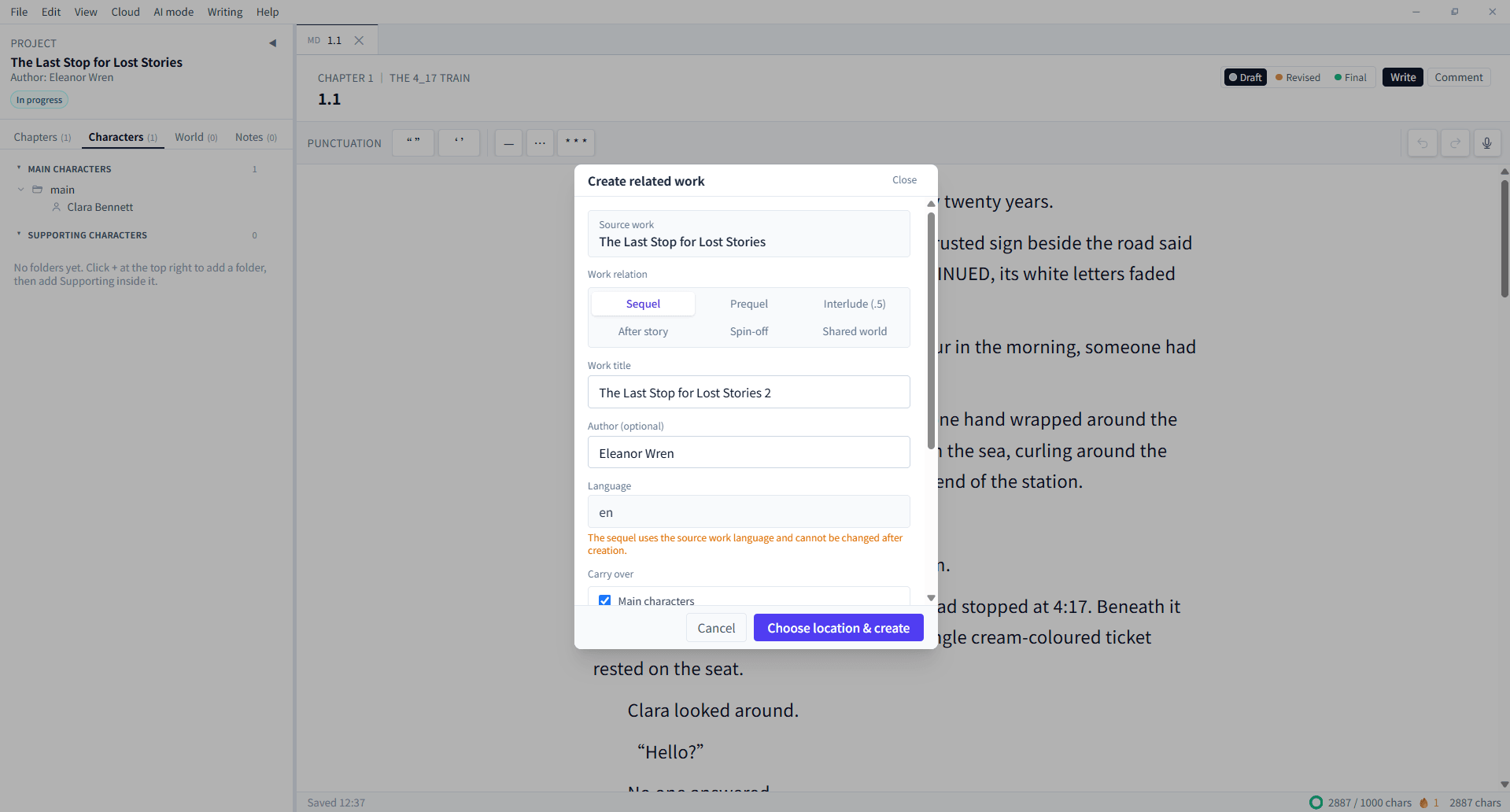Viewport: 1510px width, 812px height.
Task: Click Choose location & create button
Action: [x=838, y=628]
